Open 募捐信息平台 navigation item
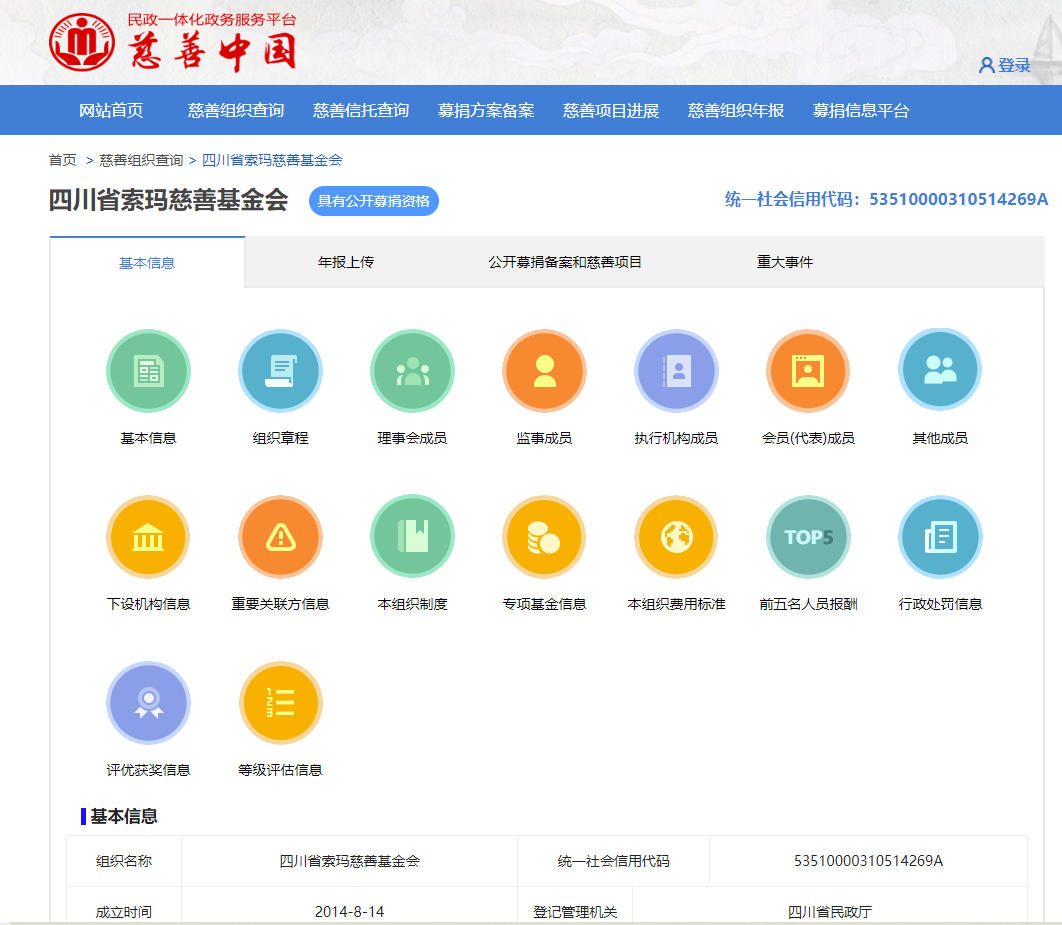This screenshot has height=925, width=1062. tap(861, 110)
